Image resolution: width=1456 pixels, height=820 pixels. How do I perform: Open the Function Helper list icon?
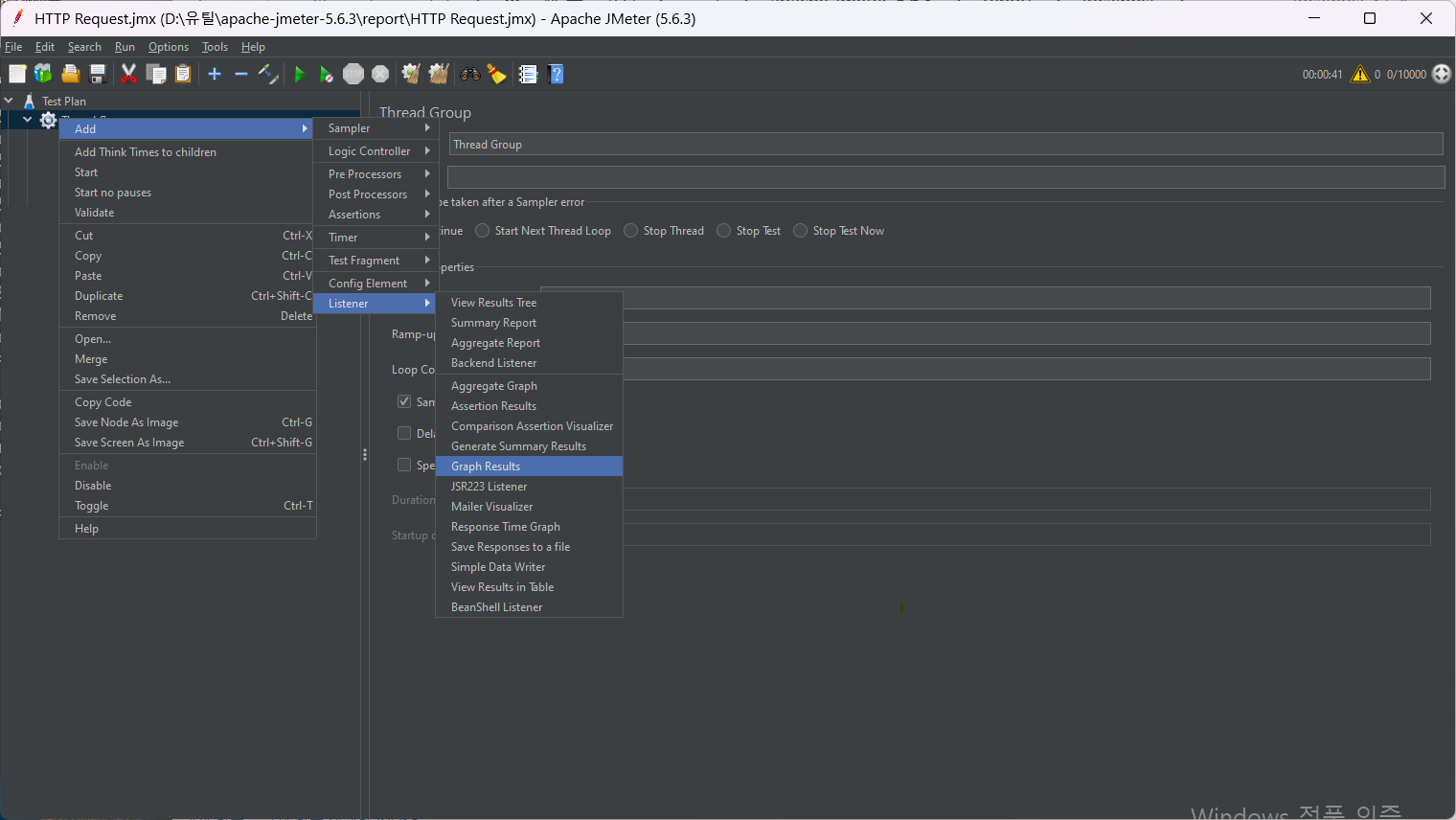pos(528,74)
